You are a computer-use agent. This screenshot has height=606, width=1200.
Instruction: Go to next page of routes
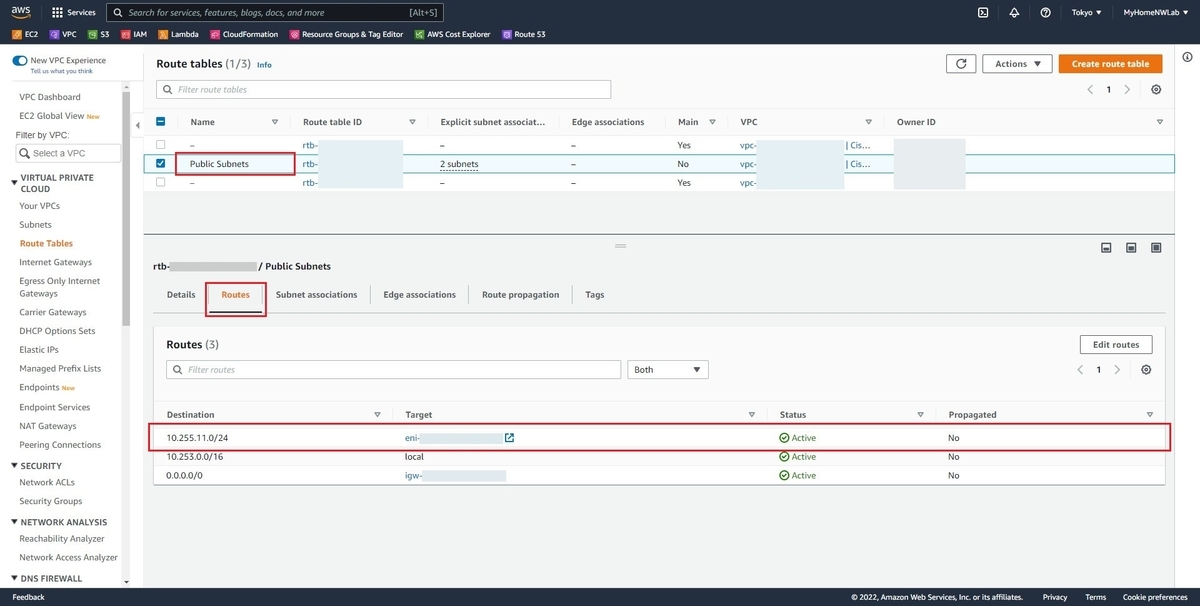tap(1117, 370)
